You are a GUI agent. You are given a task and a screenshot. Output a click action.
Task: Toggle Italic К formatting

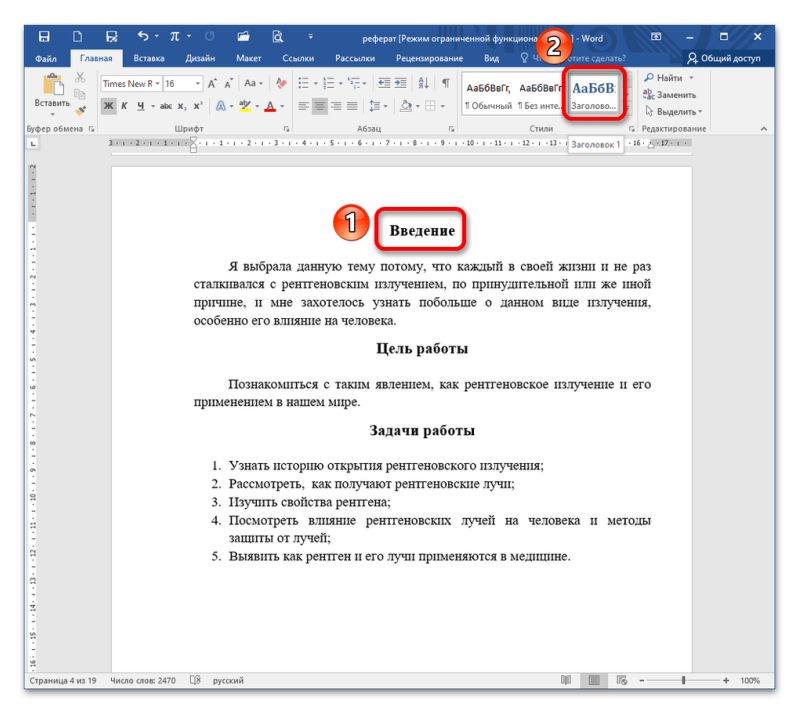[x=124, y=106]
